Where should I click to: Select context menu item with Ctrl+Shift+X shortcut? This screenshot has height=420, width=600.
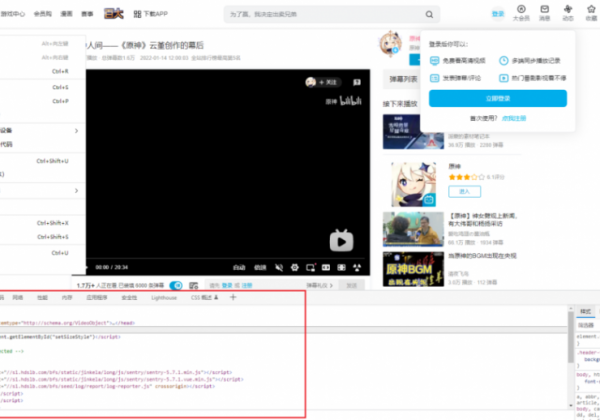(42, 223)
